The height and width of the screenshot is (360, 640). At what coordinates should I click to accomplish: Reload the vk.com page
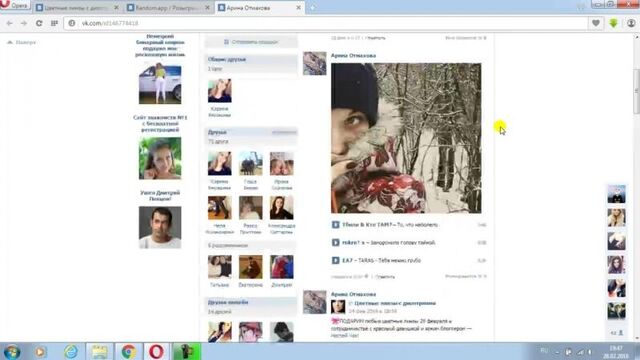(x=39, y=23)
